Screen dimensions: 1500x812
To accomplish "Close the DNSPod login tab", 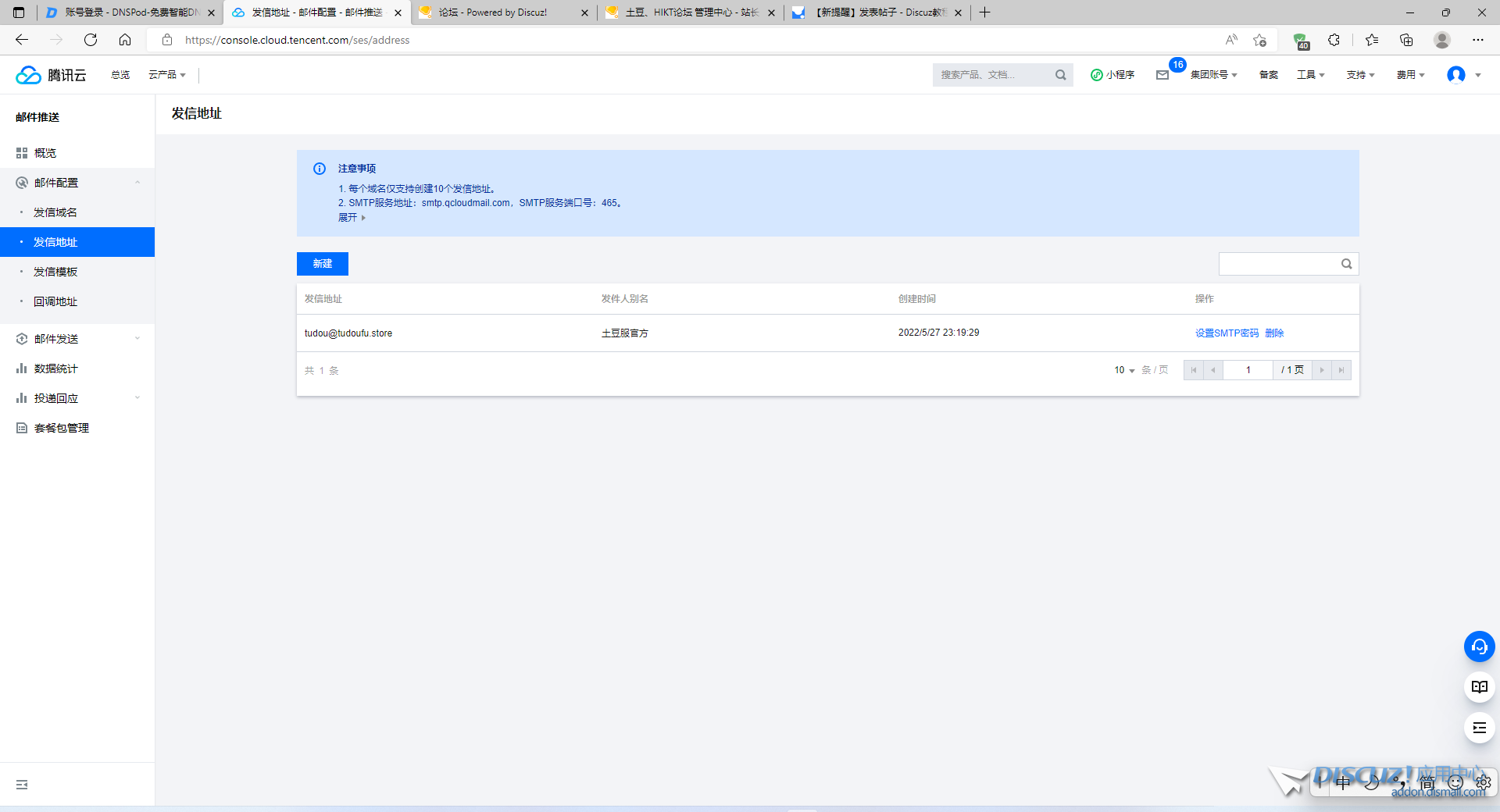I will 211,12.
